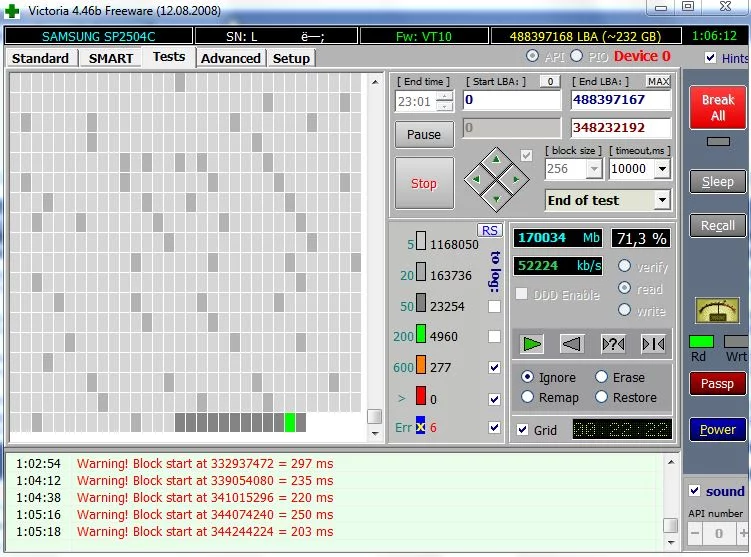Image resolution: width=751 pixels, height=557 pixels.
Task: Click the 0 reset button beside Start LBA
Action: click(550, 81)
